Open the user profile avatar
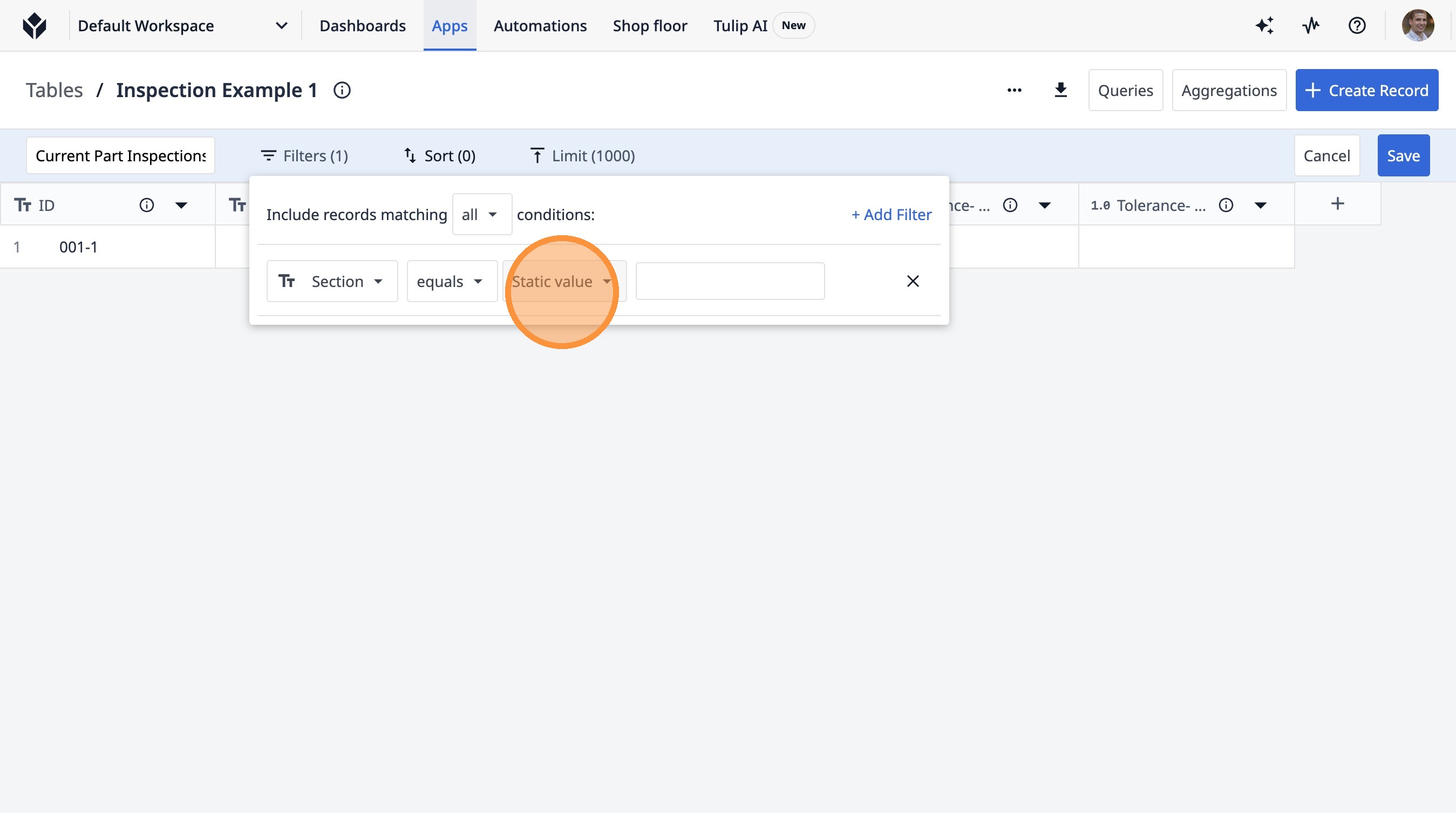The height and width of the screenshot is (813, 1456). [1418, 25]
